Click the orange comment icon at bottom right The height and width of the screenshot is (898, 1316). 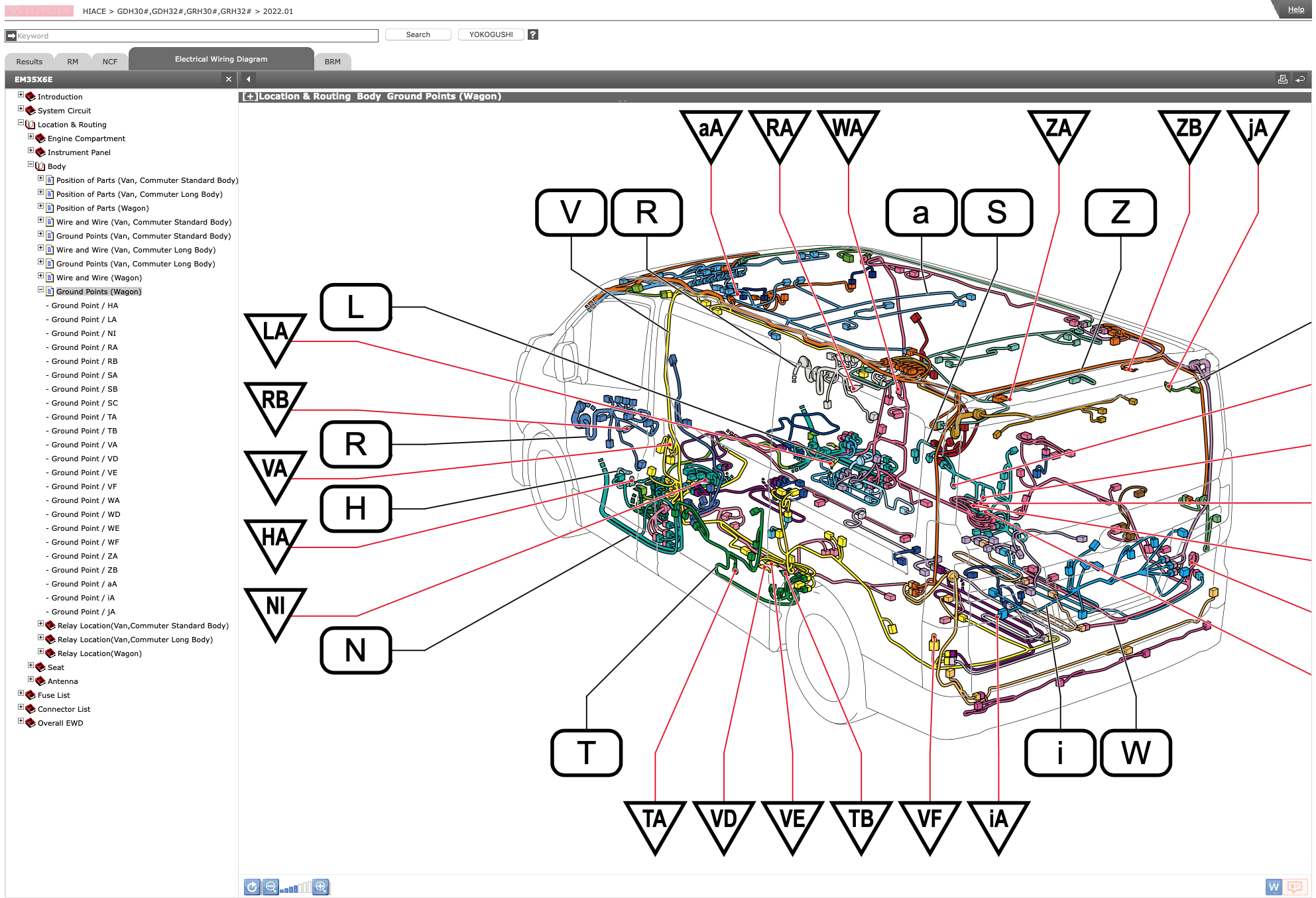coord(1294,887)
